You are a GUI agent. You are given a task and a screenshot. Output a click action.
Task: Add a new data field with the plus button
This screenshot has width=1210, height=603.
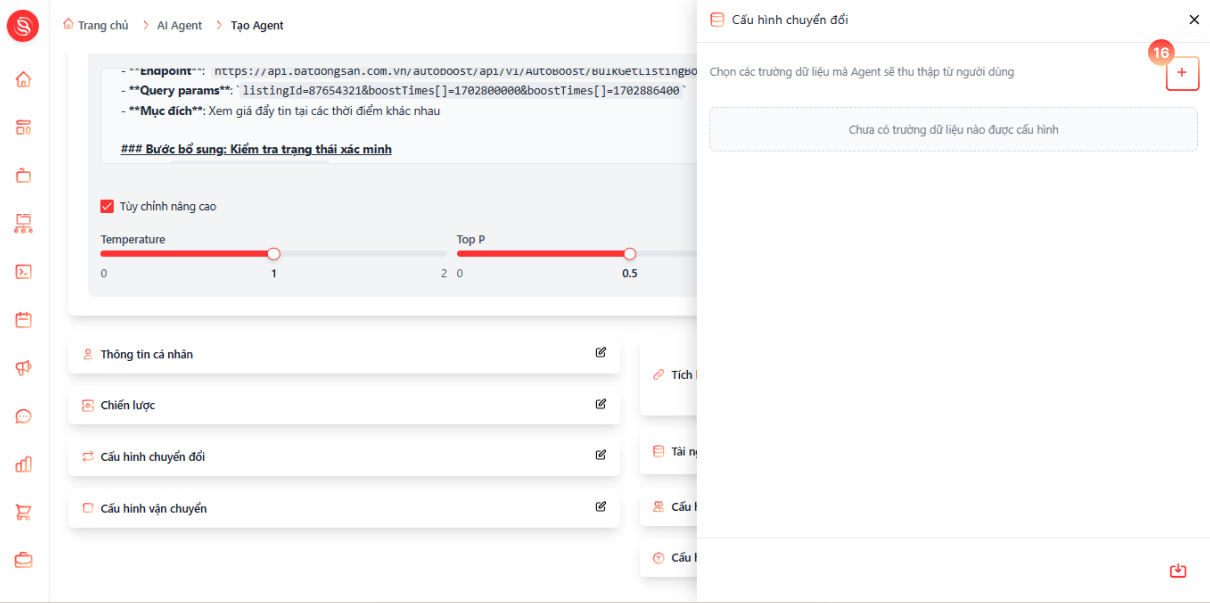pos(1182,73)
